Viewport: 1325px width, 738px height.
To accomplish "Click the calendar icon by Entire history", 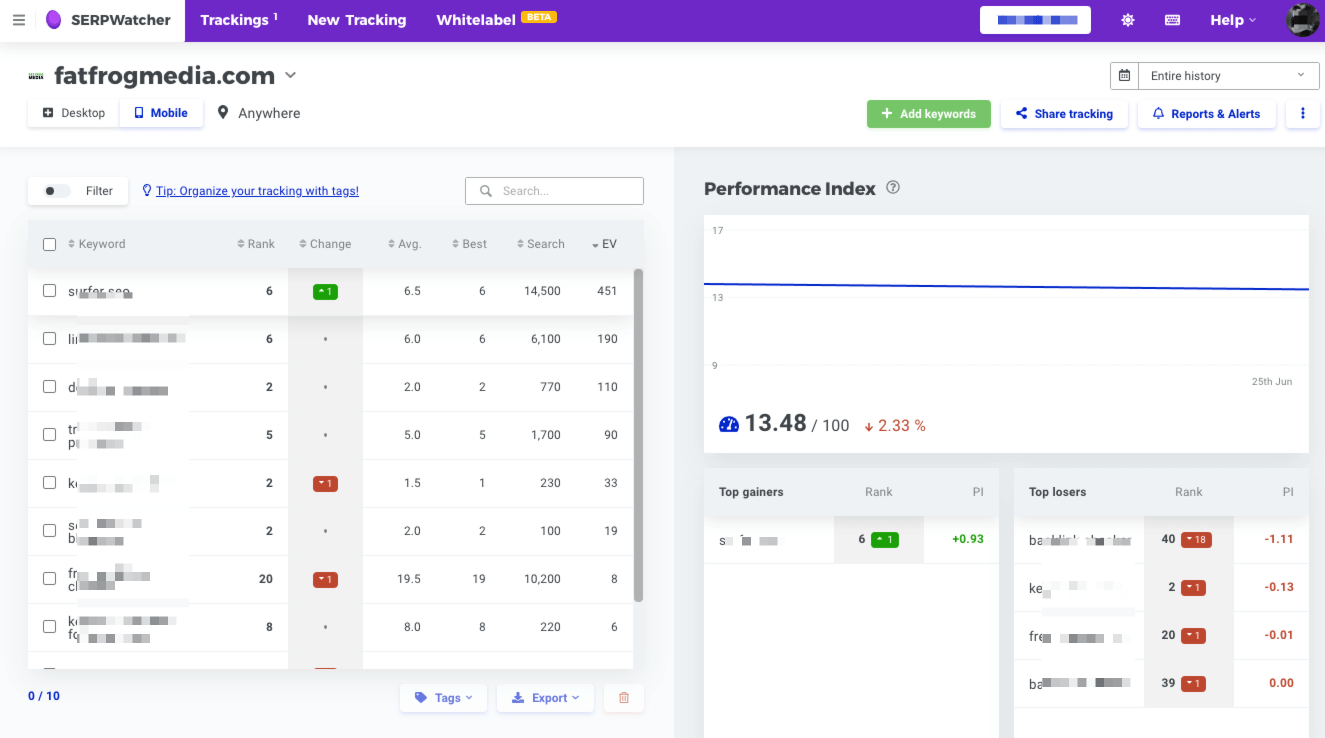I will 1125,76.
